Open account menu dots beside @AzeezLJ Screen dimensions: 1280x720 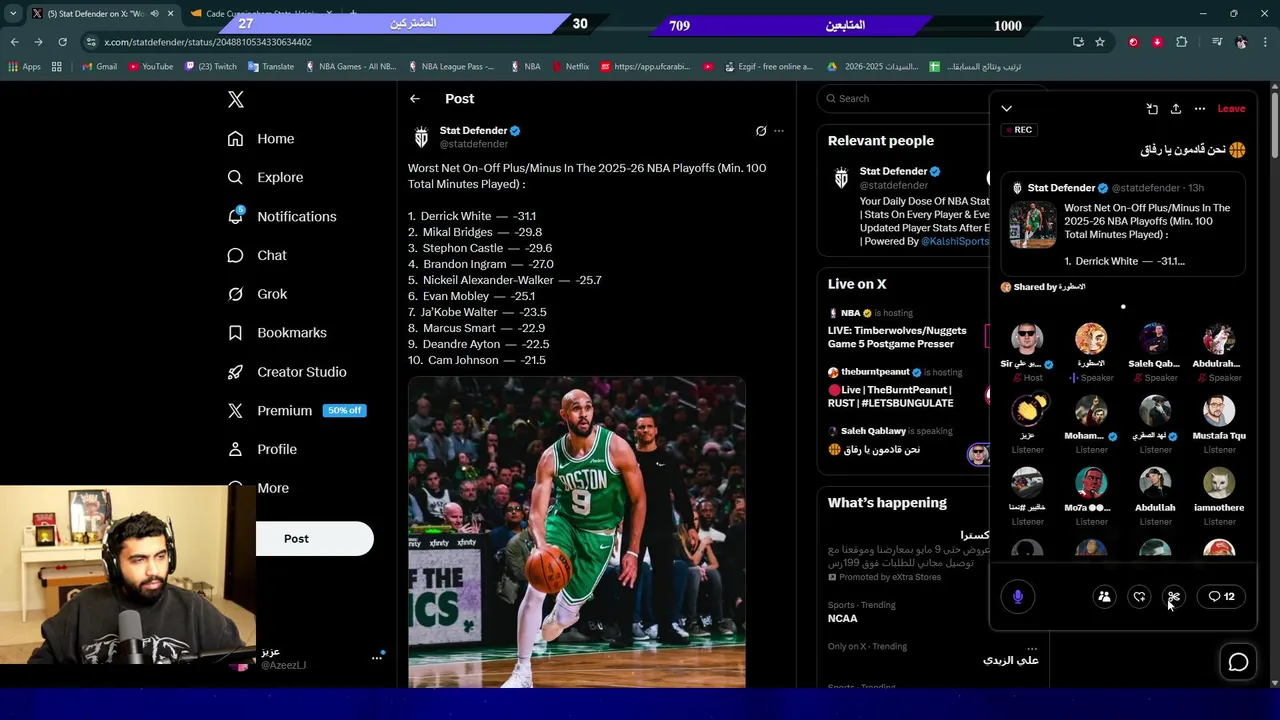[x=377, y=657]
